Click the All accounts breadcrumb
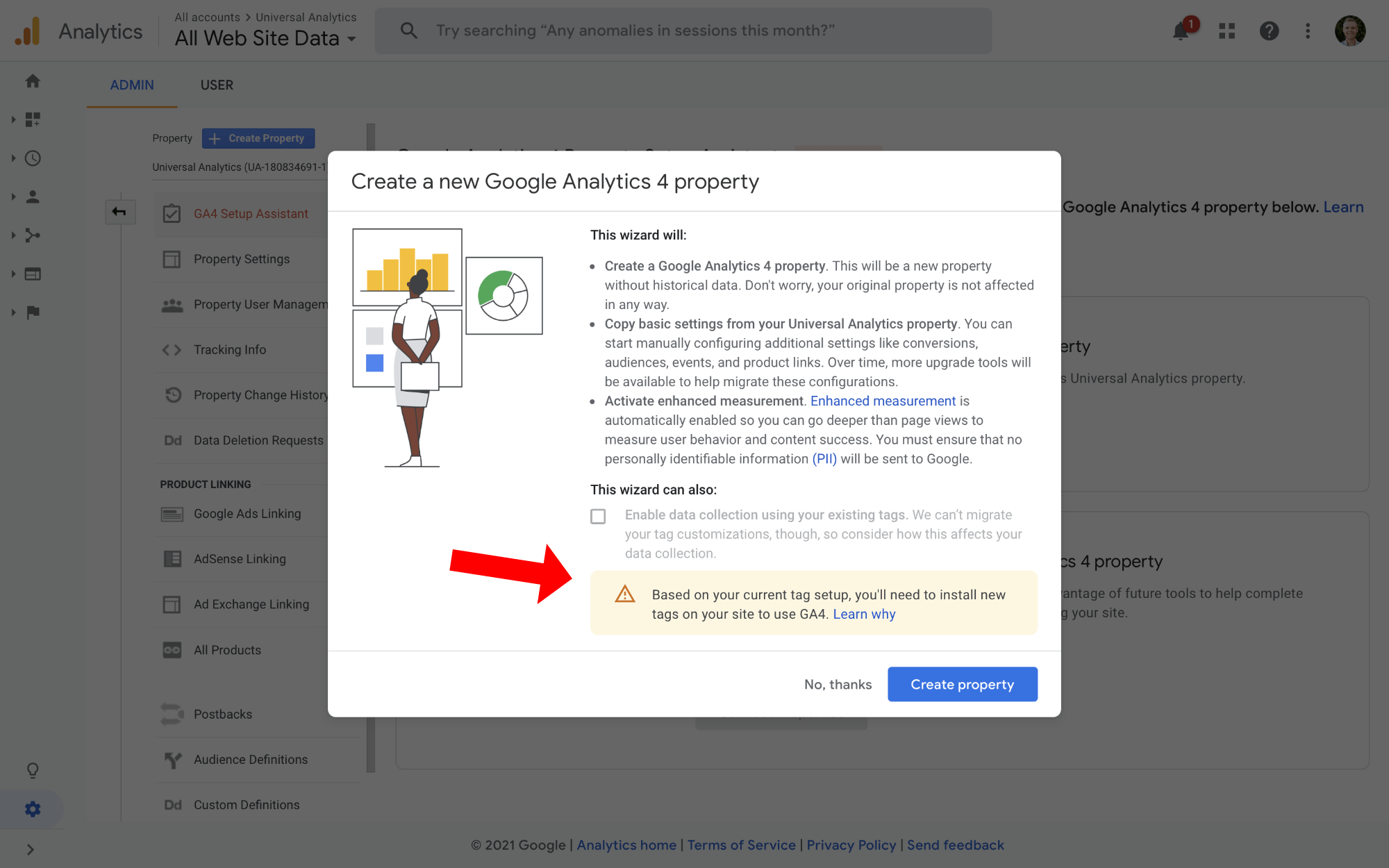The height and width of the screenshot is (868, 1389). pos(207,17)
